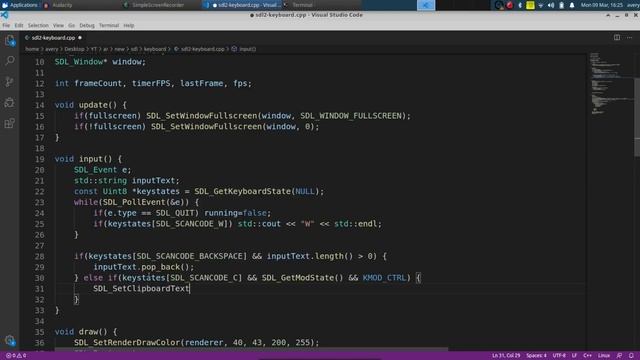The height and width of the screenshot is (360, 640).
Task: Click line number 31 in the gutter
Action: click(x=40, y=289)
